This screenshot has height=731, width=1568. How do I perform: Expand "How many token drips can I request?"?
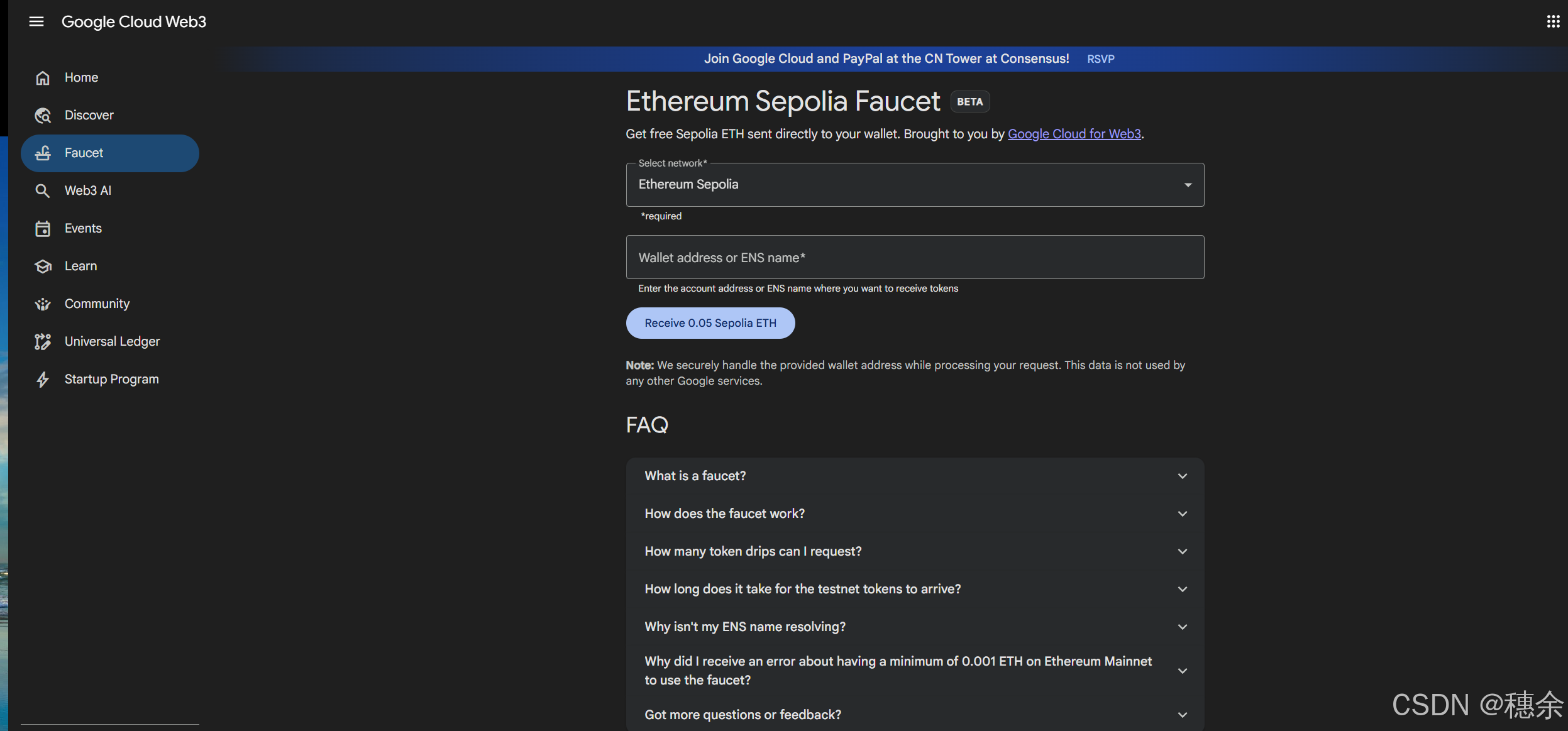pos(915,552)
